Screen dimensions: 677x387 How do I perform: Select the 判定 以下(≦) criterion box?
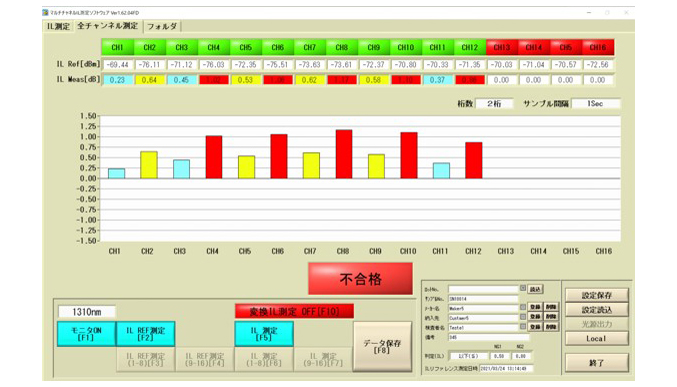point(468,356)
